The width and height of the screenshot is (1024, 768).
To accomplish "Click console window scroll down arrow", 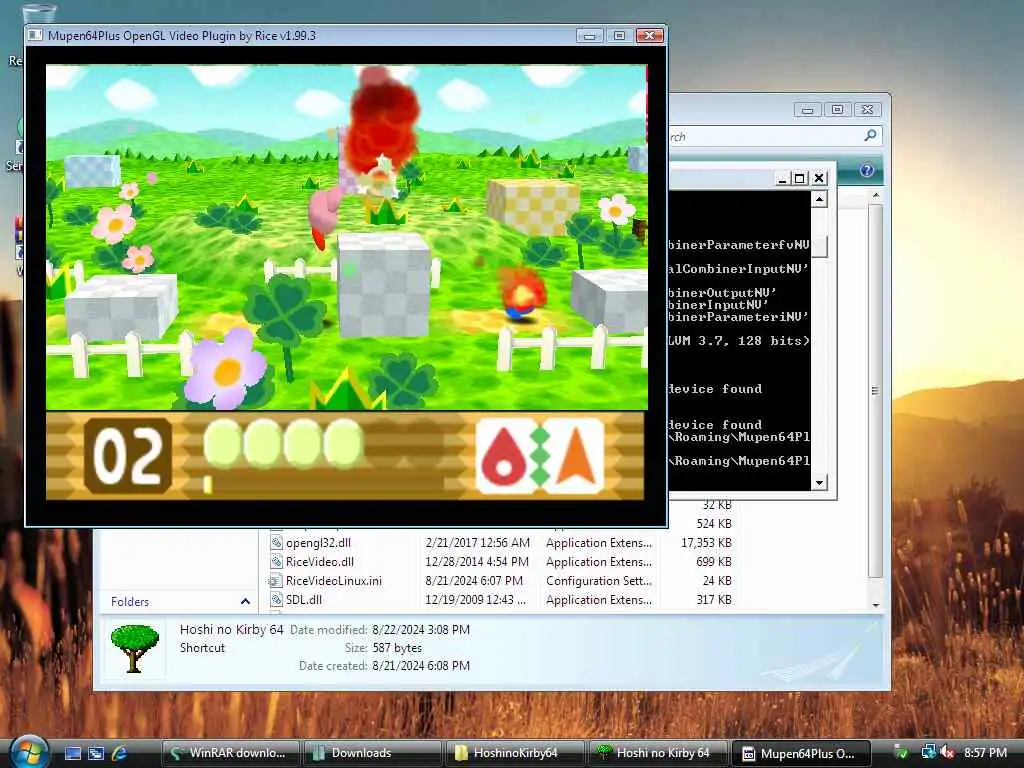I will [x=819, y=483].
